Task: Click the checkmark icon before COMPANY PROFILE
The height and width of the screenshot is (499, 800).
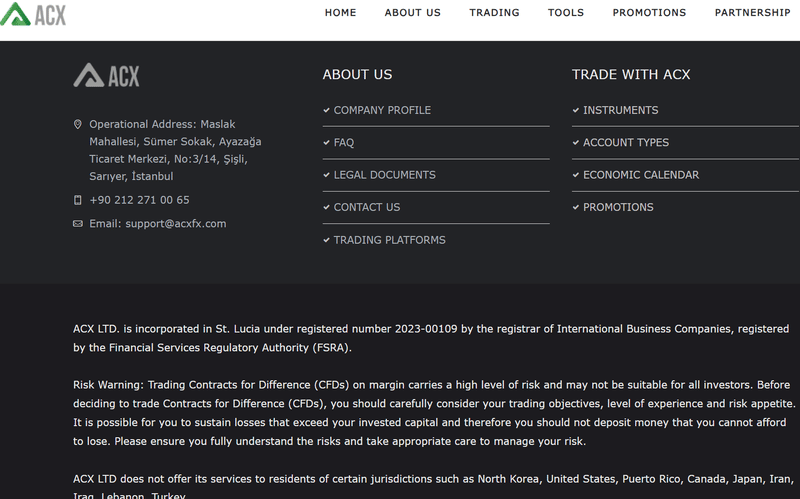Action: (327, 110)
